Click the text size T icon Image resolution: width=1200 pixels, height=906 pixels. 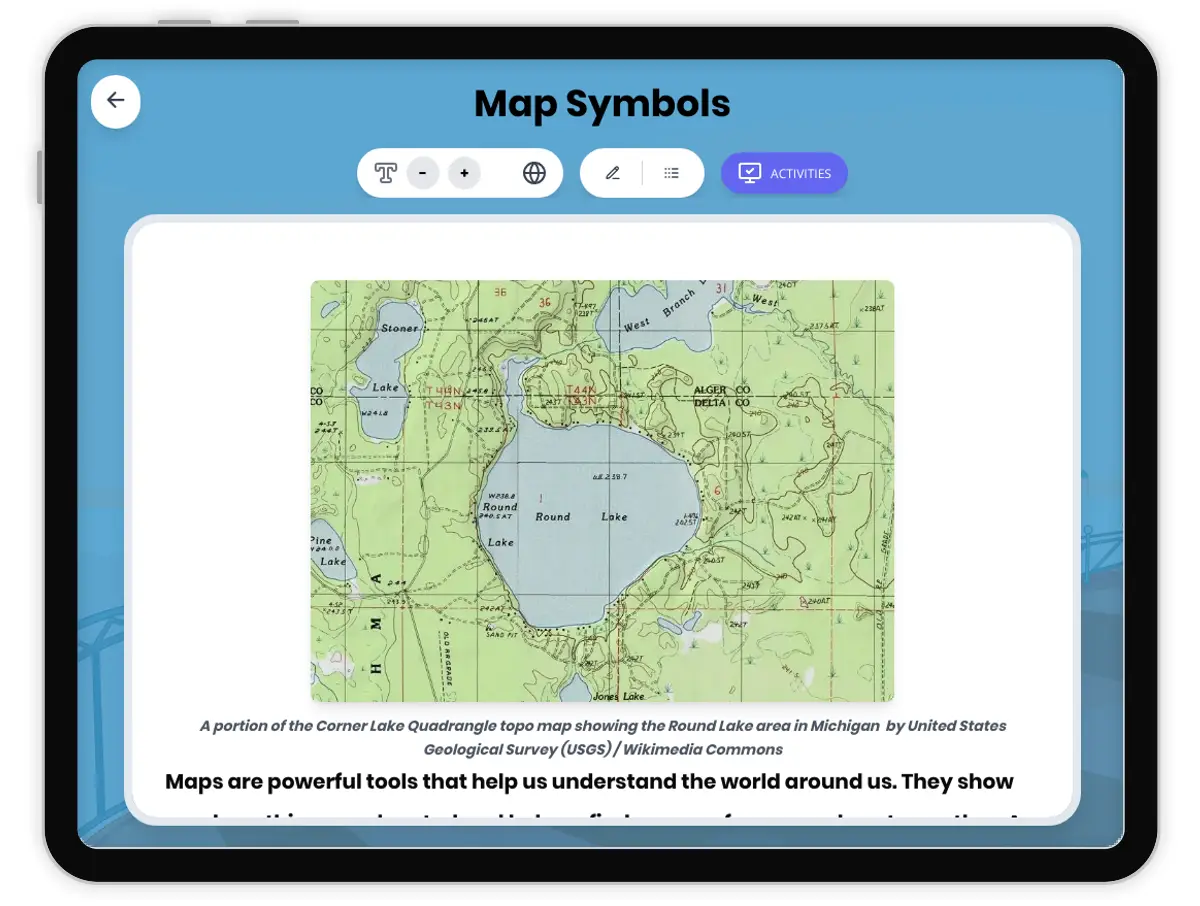385,173
